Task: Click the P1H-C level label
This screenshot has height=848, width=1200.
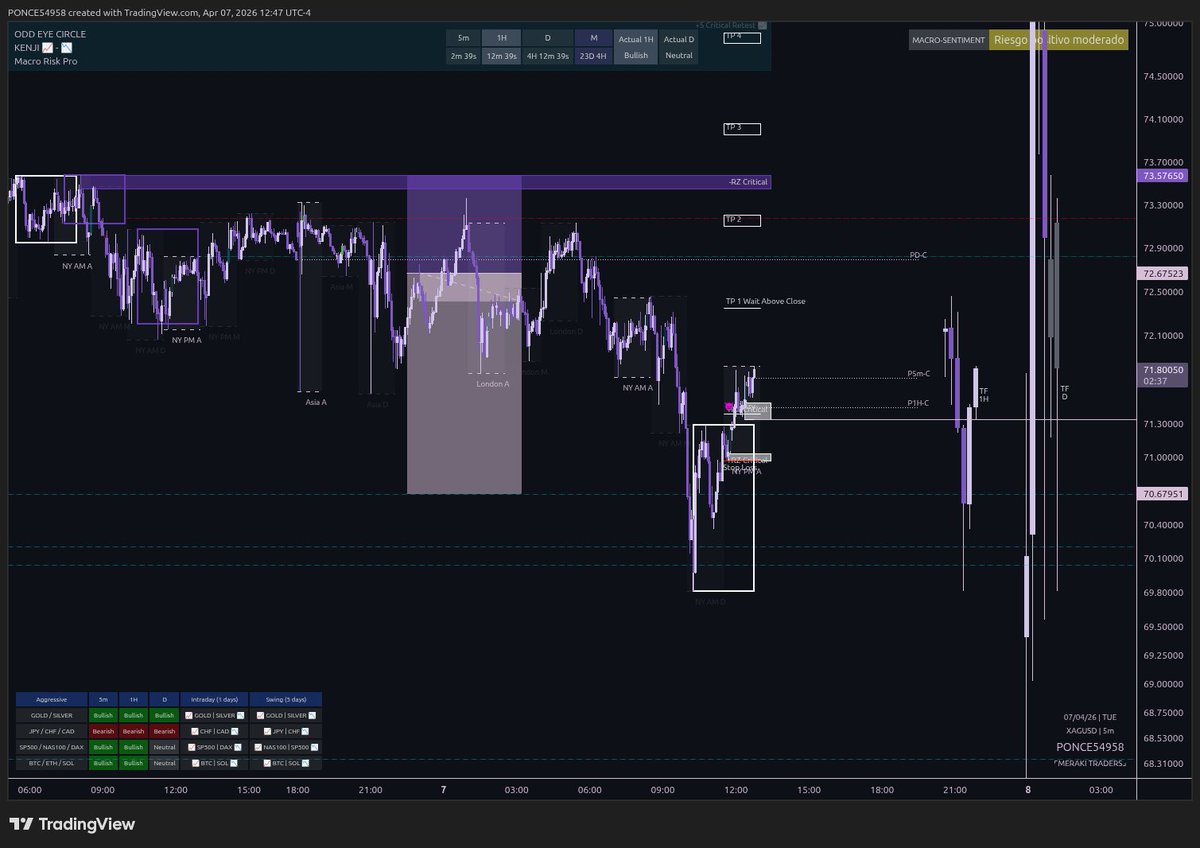Action: (x=919, y=403)
